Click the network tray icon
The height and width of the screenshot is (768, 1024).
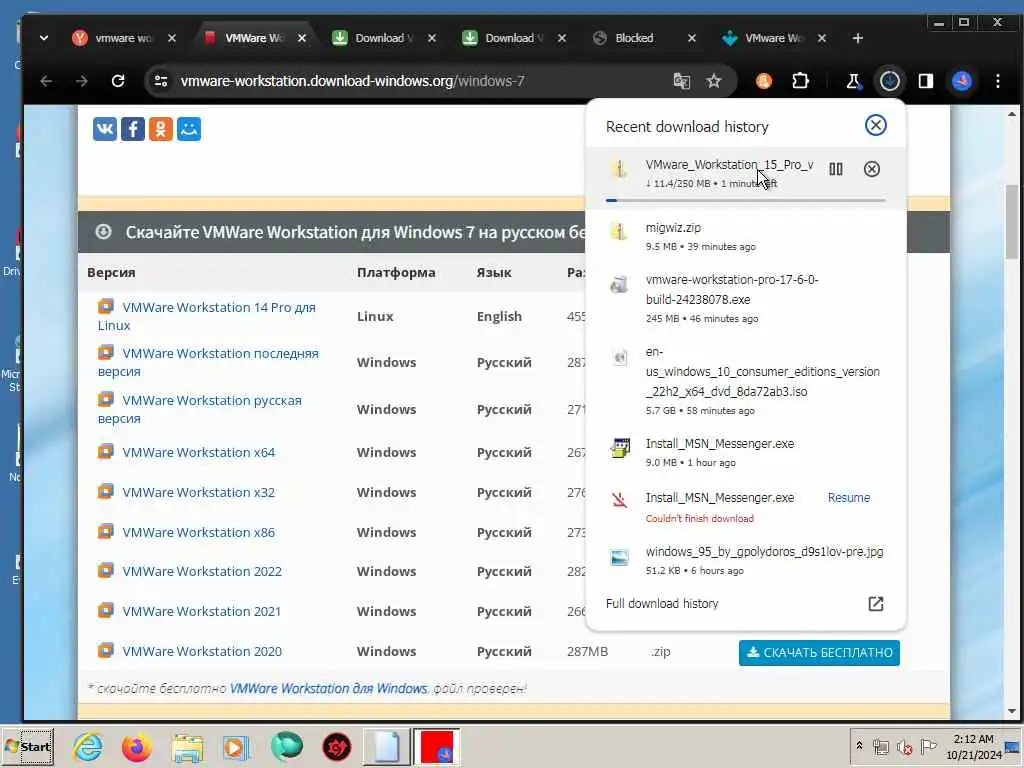tap(881, 746)
